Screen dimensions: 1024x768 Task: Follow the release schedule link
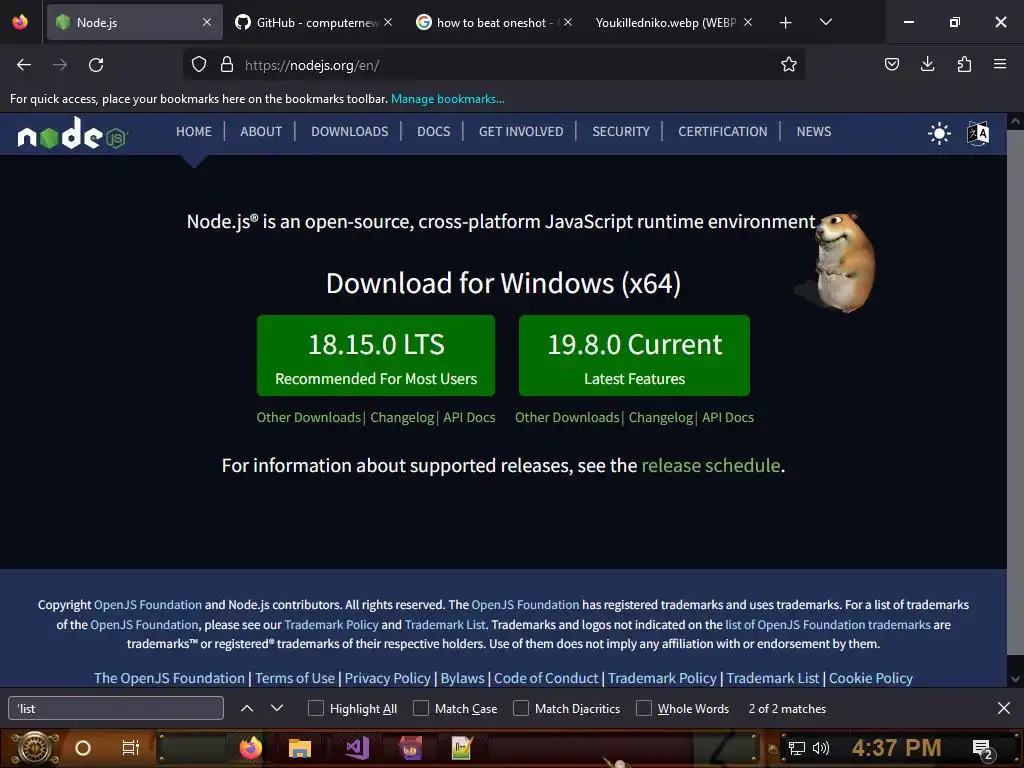click(x=711, y=466)
